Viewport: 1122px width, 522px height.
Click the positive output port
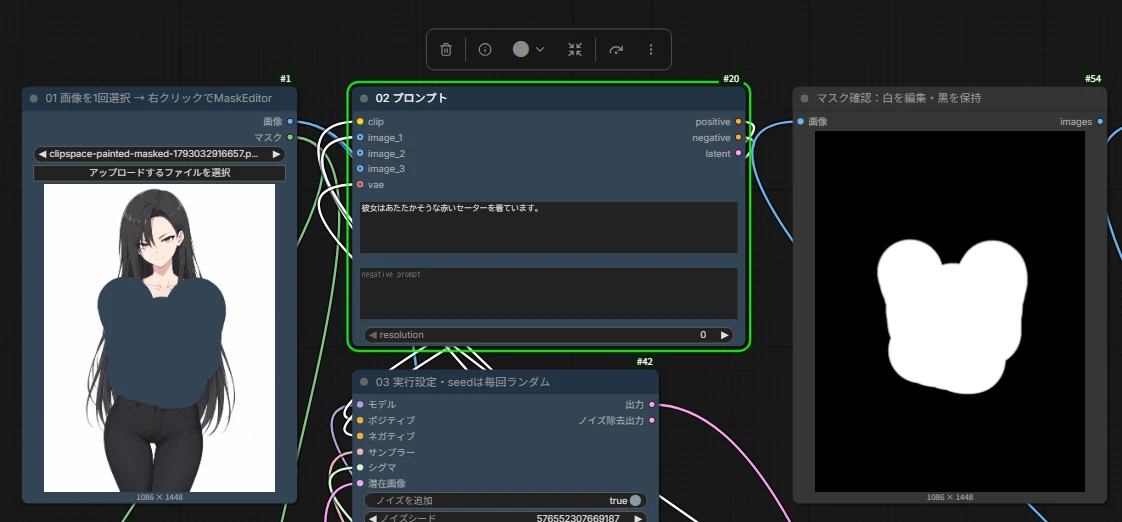point(738,122)
